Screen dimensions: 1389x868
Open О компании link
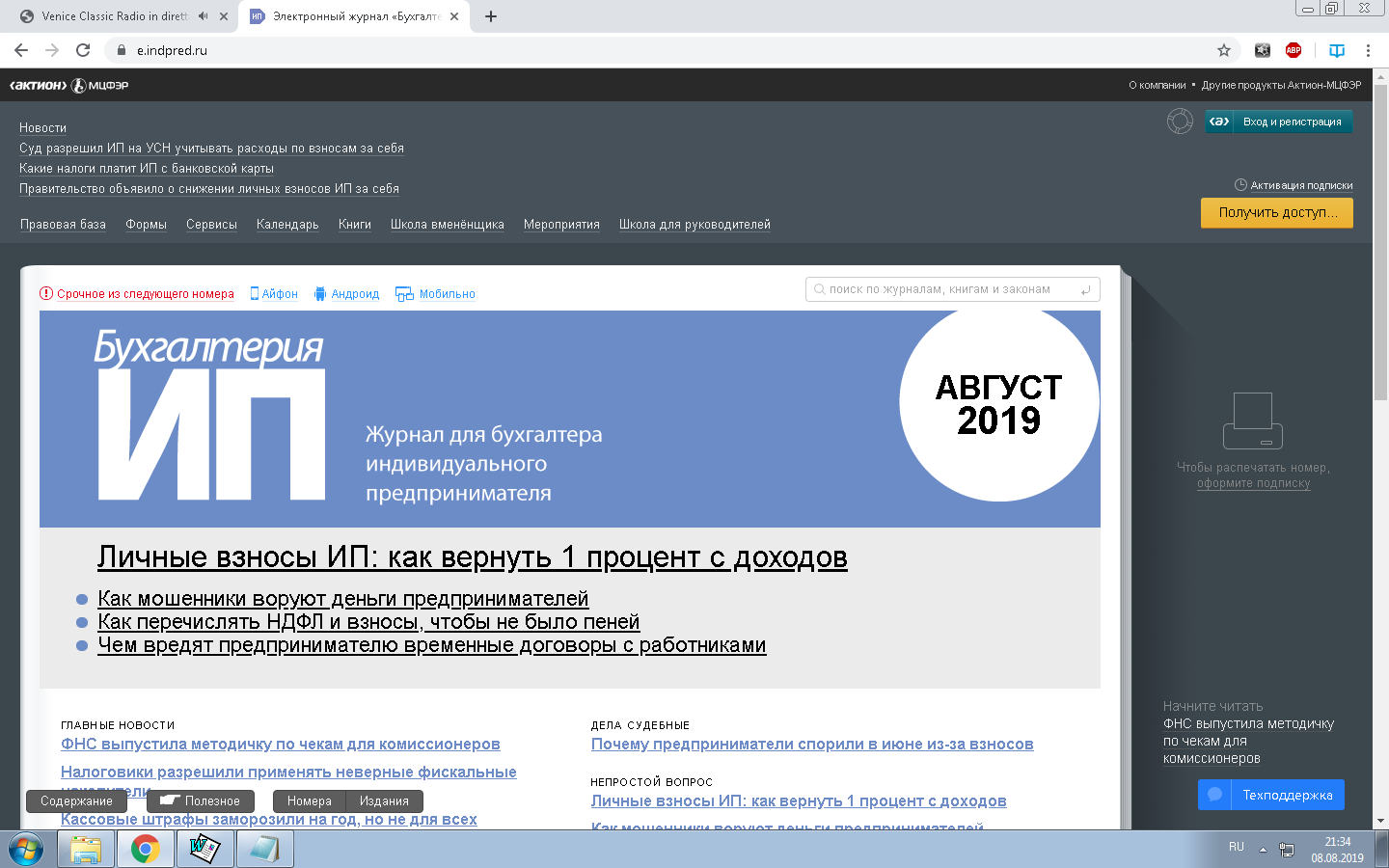click(x=1157, y=85)
